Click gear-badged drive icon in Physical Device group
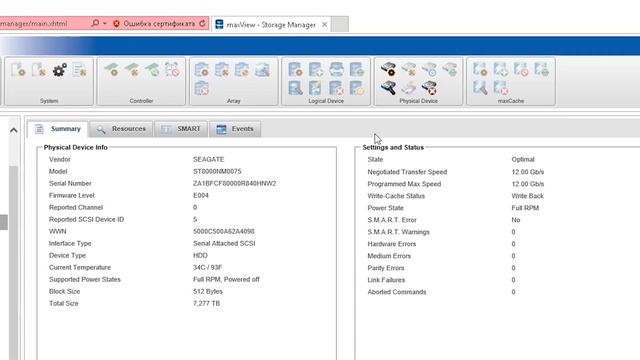 point(388,70)
